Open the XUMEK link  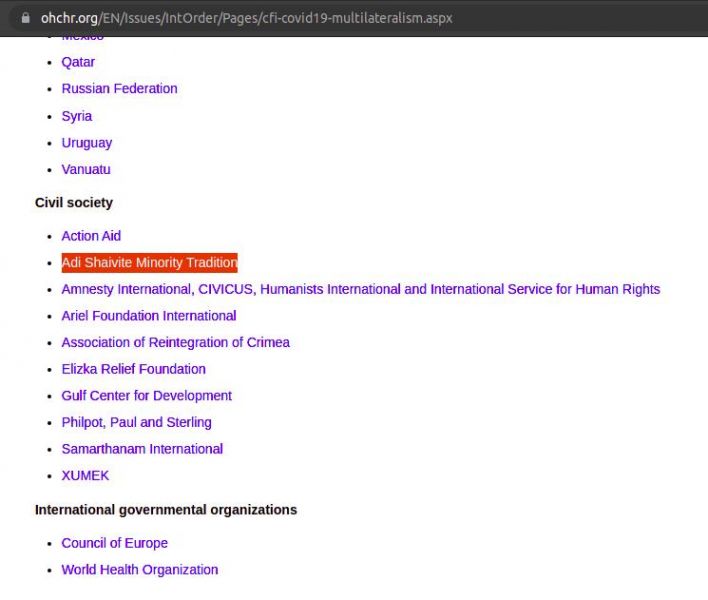85,475
